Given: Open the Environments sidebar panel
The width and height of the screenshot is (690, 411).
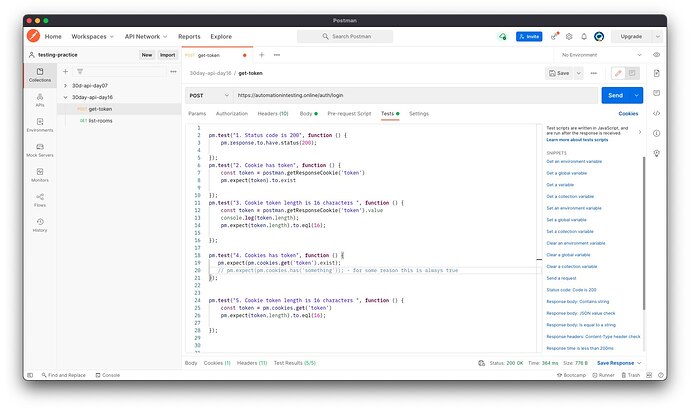Looking at the screenshot, I should tap(40, 125).
